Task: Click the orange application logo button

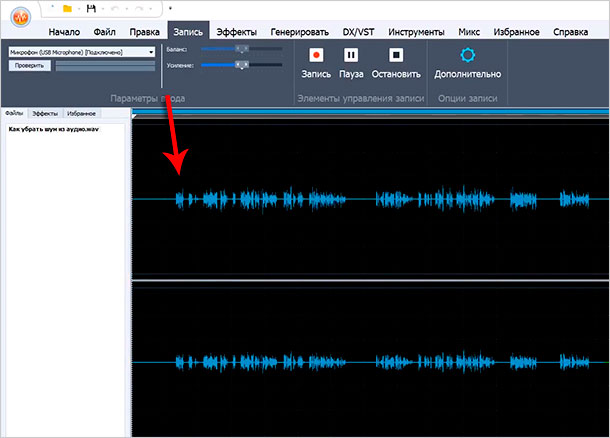Action: point(20,17)
